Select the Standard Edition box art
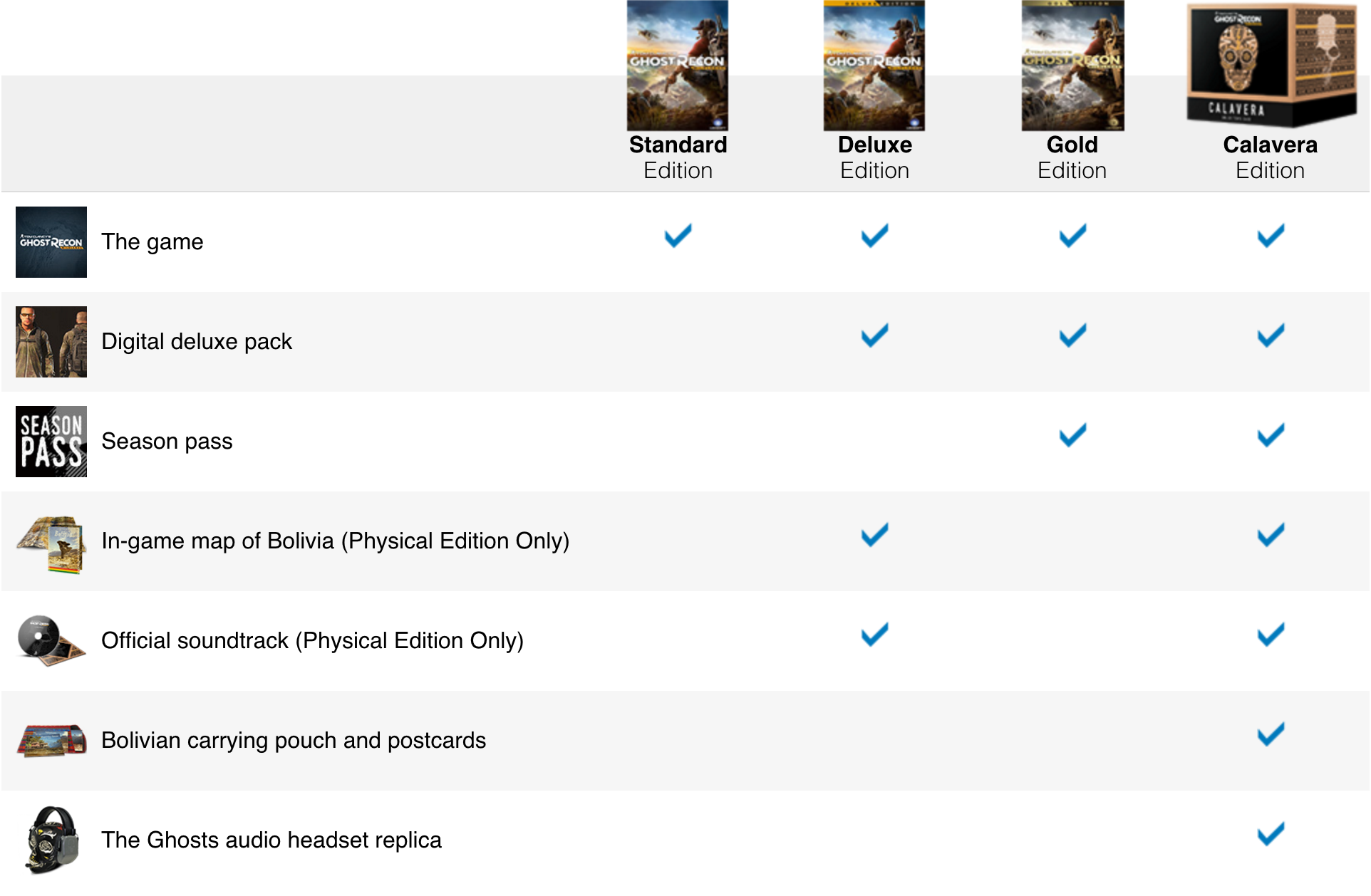Image resolution: width=1371 pixels, height=896 pixels. 677,66
